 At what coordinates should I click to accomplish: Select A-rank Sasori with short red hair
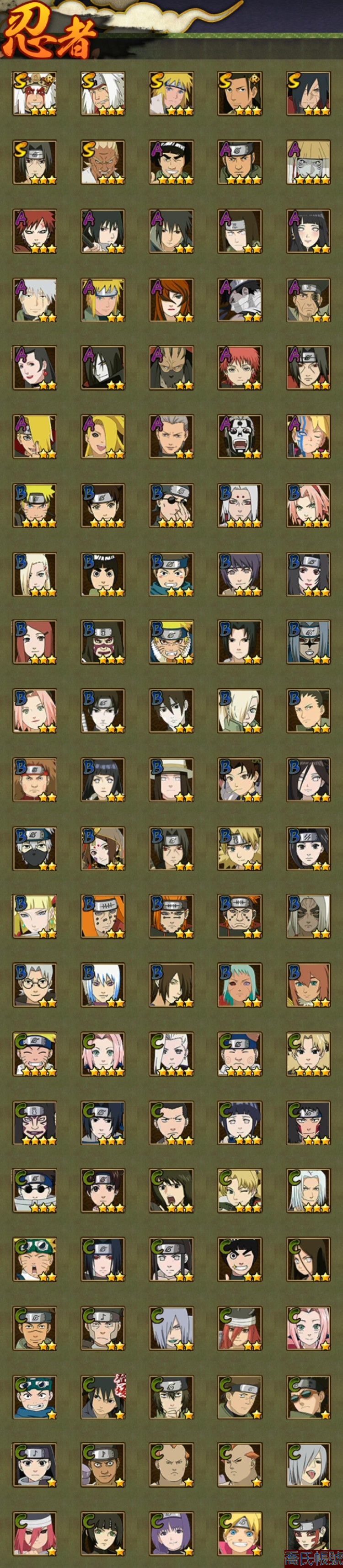click(240, 368)
